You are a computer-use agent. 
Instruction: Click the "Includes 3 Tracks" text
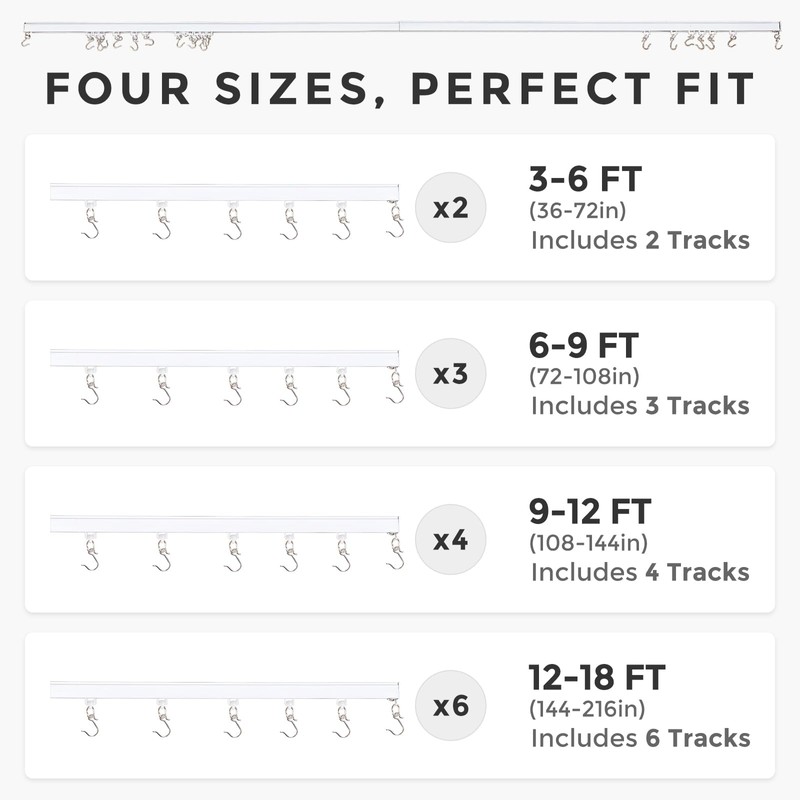coord(640,406)
